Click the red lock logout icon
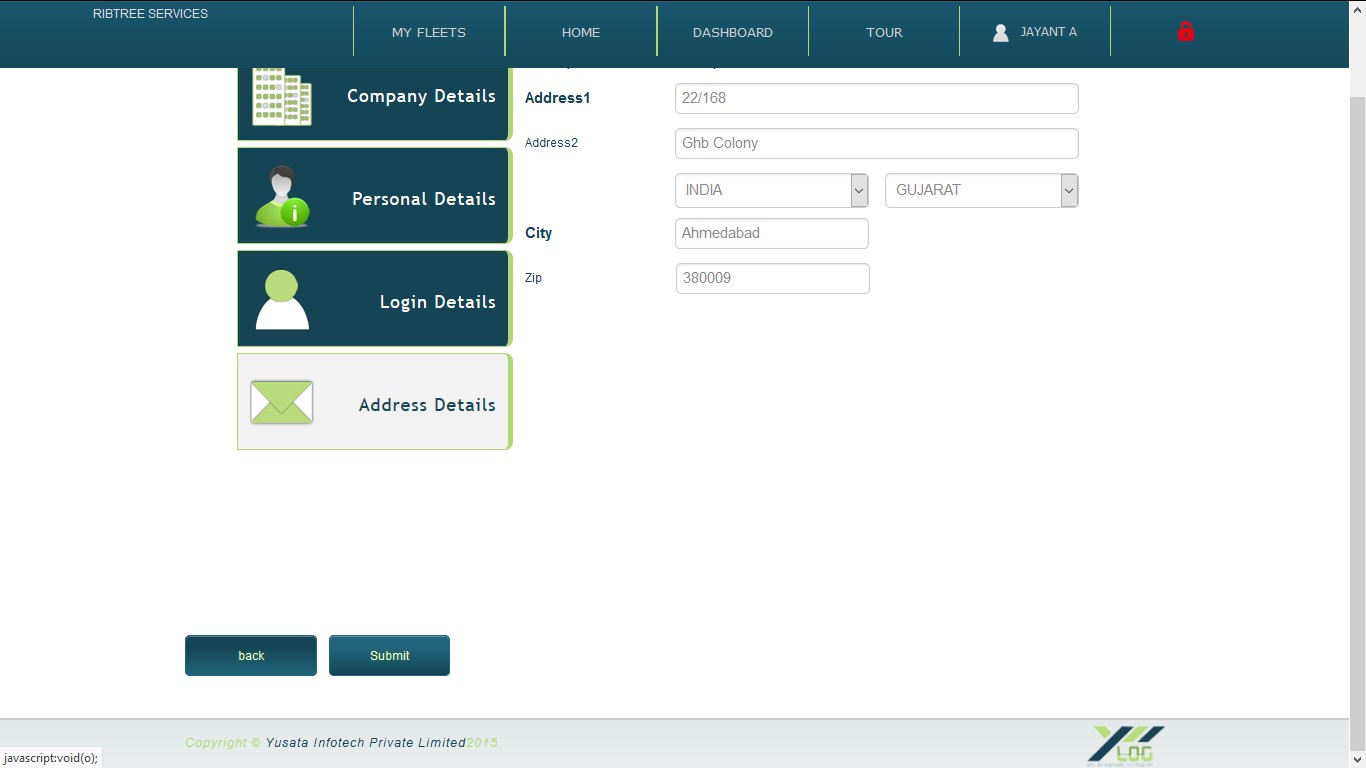This screenshot has width=1366, height=768. (x=1186, y=32)
